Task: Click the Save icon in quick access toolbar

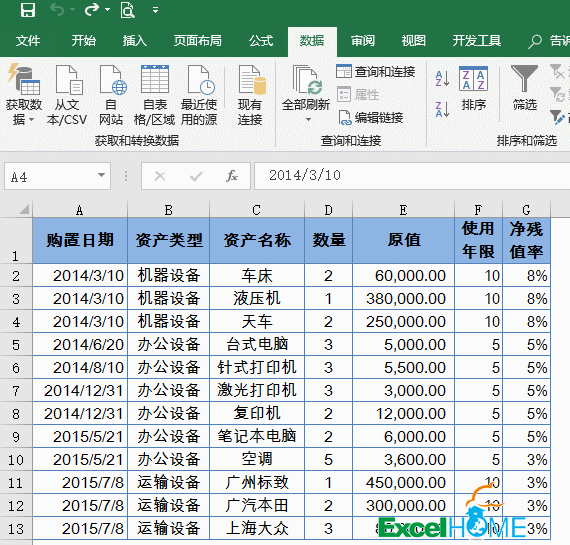Action: [x=28, y=10]
